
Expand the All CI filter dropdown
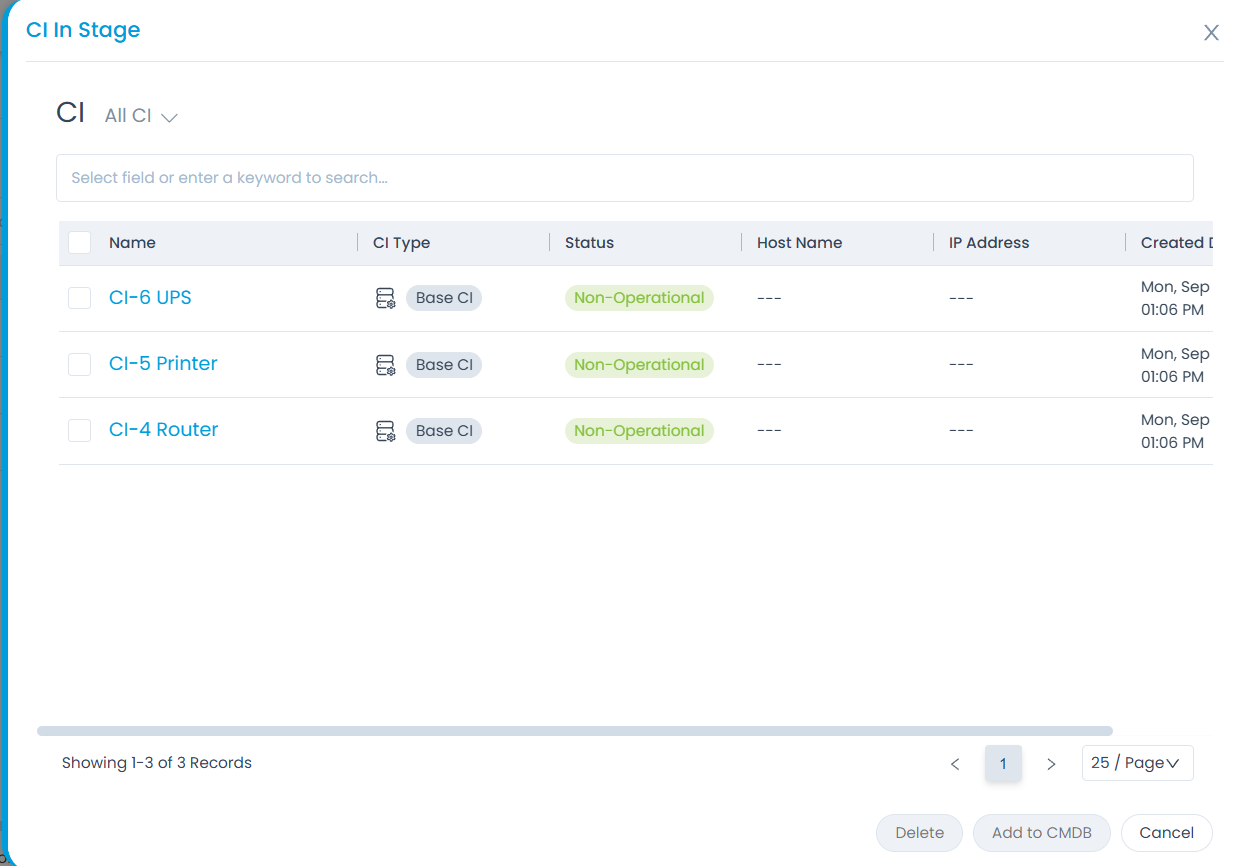click(141, 116)
